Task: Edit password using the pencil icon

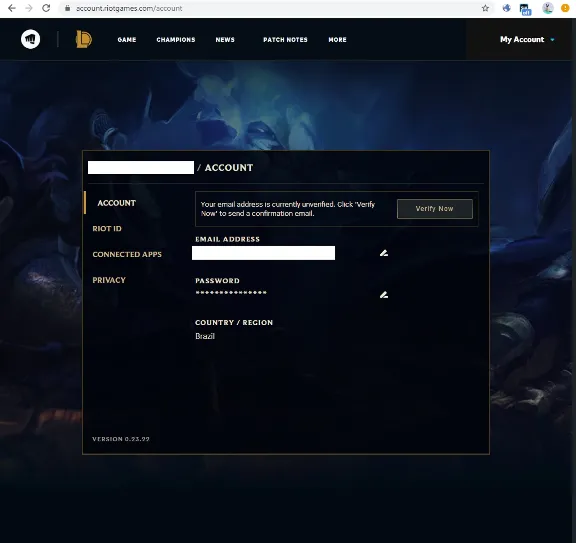Action: [384, 295]
